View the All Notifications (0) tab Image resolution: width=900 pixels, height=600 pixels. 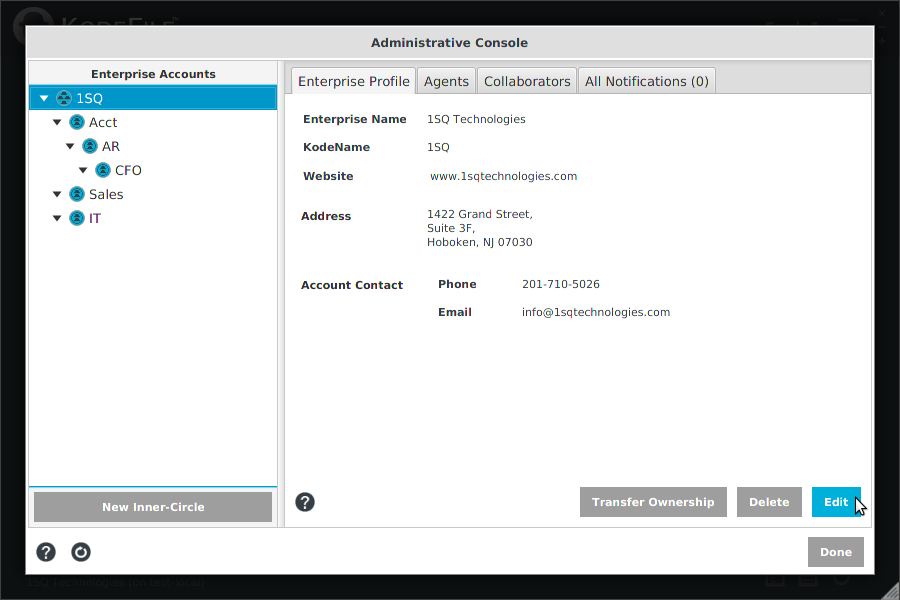tap(646, 81)
